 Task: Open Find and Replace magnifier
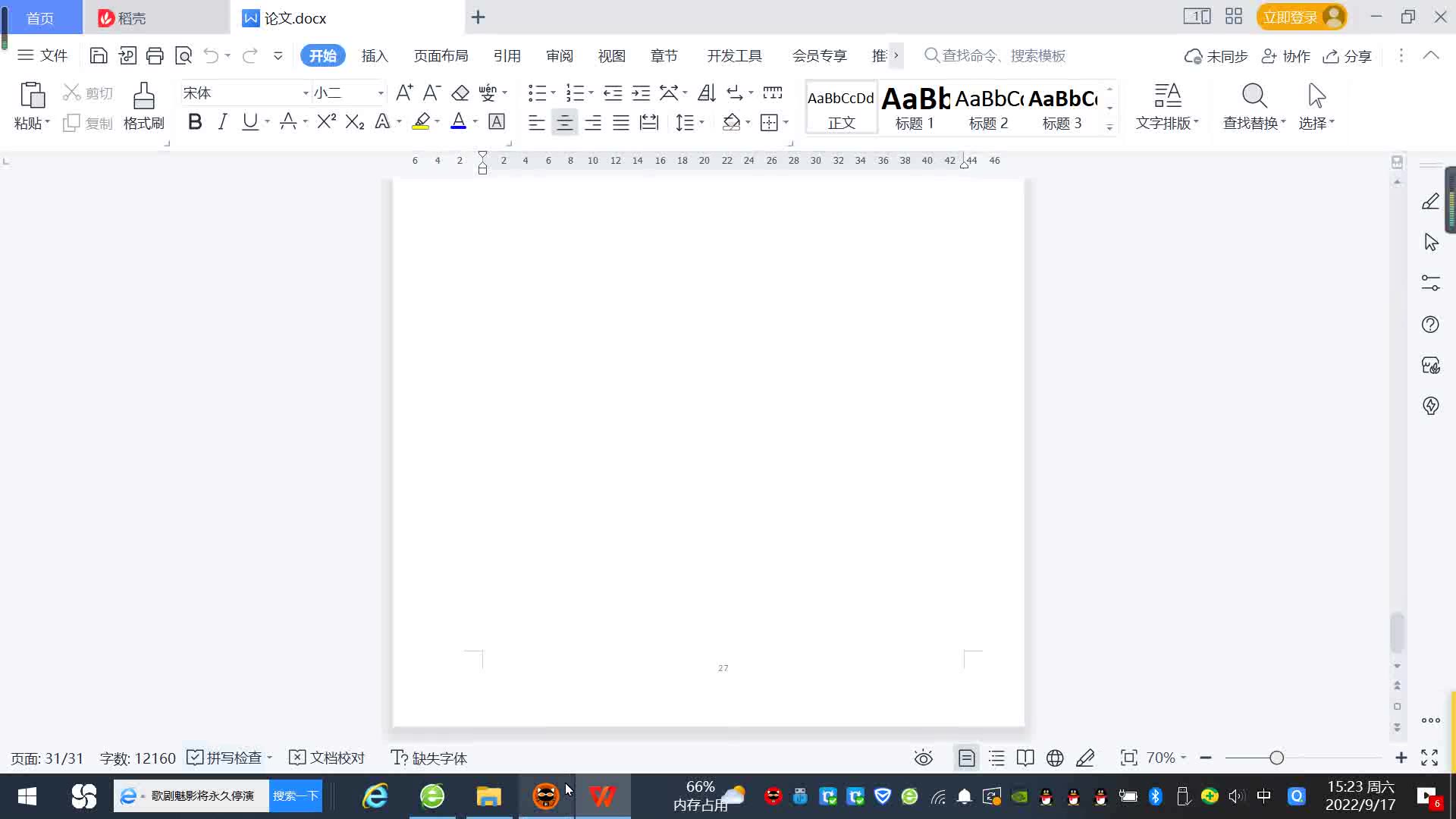[x=1254, y=96]
